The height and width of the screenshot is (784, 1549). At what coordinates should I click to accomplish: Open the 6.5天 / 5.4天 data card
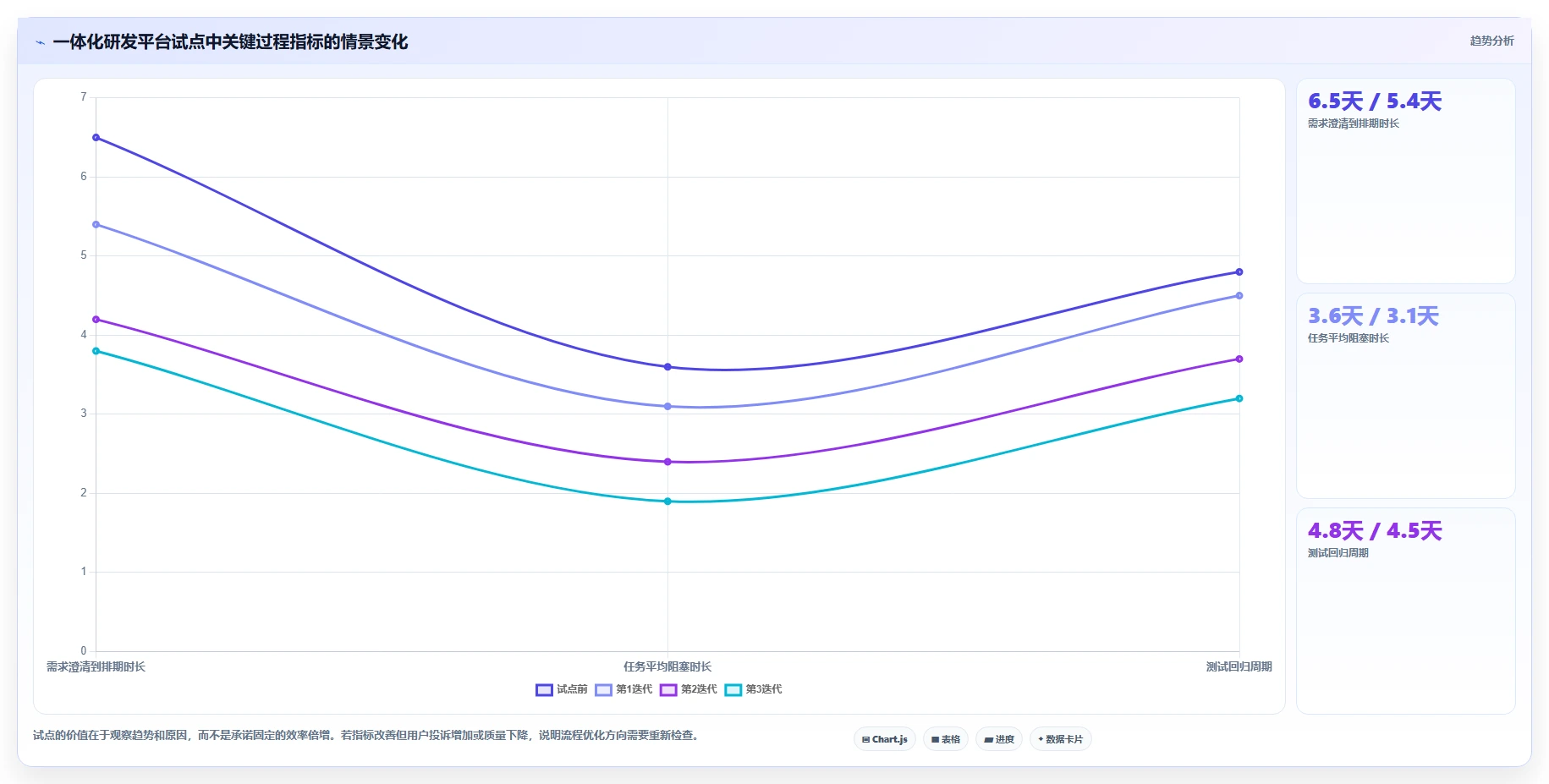pyautogui.click(x=1405, y=181)
